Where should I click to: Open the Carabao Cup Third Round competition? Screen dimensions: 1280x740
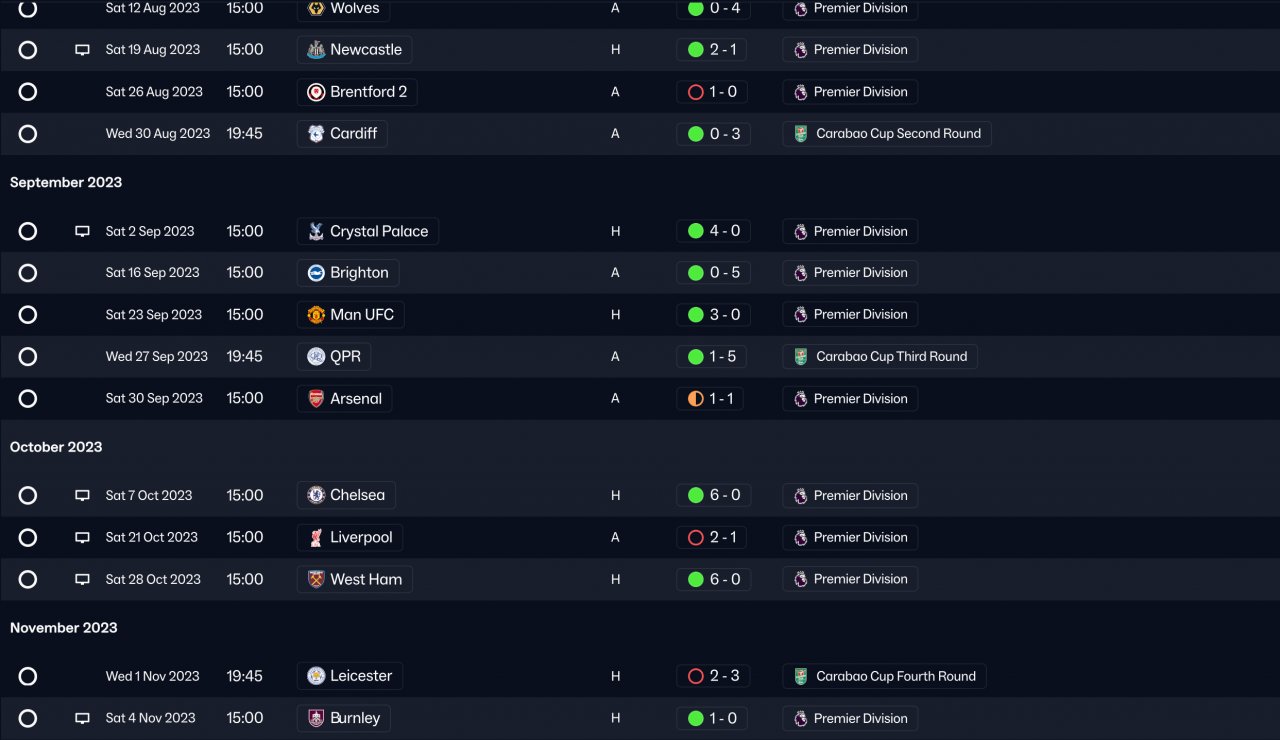890,357
